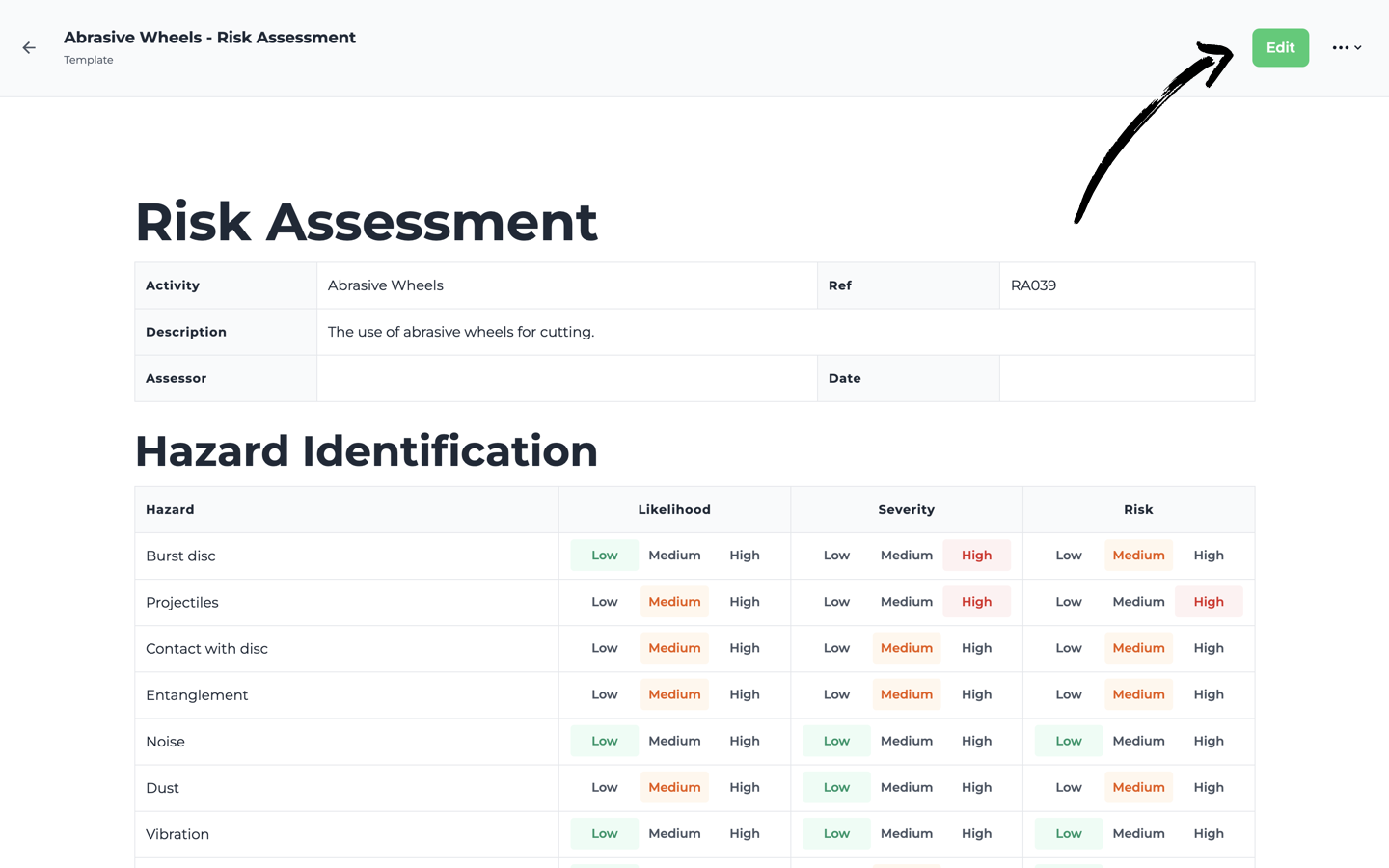1389x868 pixels.
Task: Set Projectiles risk to Medium
Action: coord(1138,601)
